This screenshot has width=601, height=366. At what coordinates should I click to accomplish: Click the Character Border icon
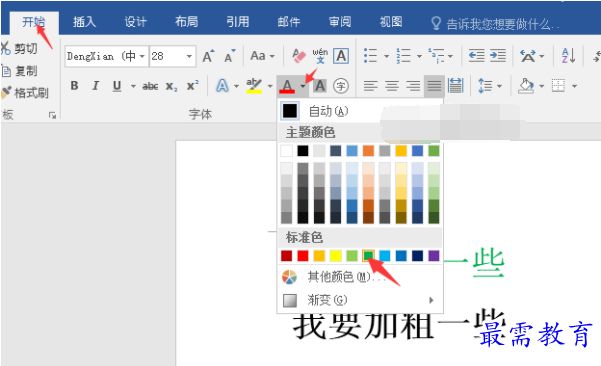pos(341,56)
